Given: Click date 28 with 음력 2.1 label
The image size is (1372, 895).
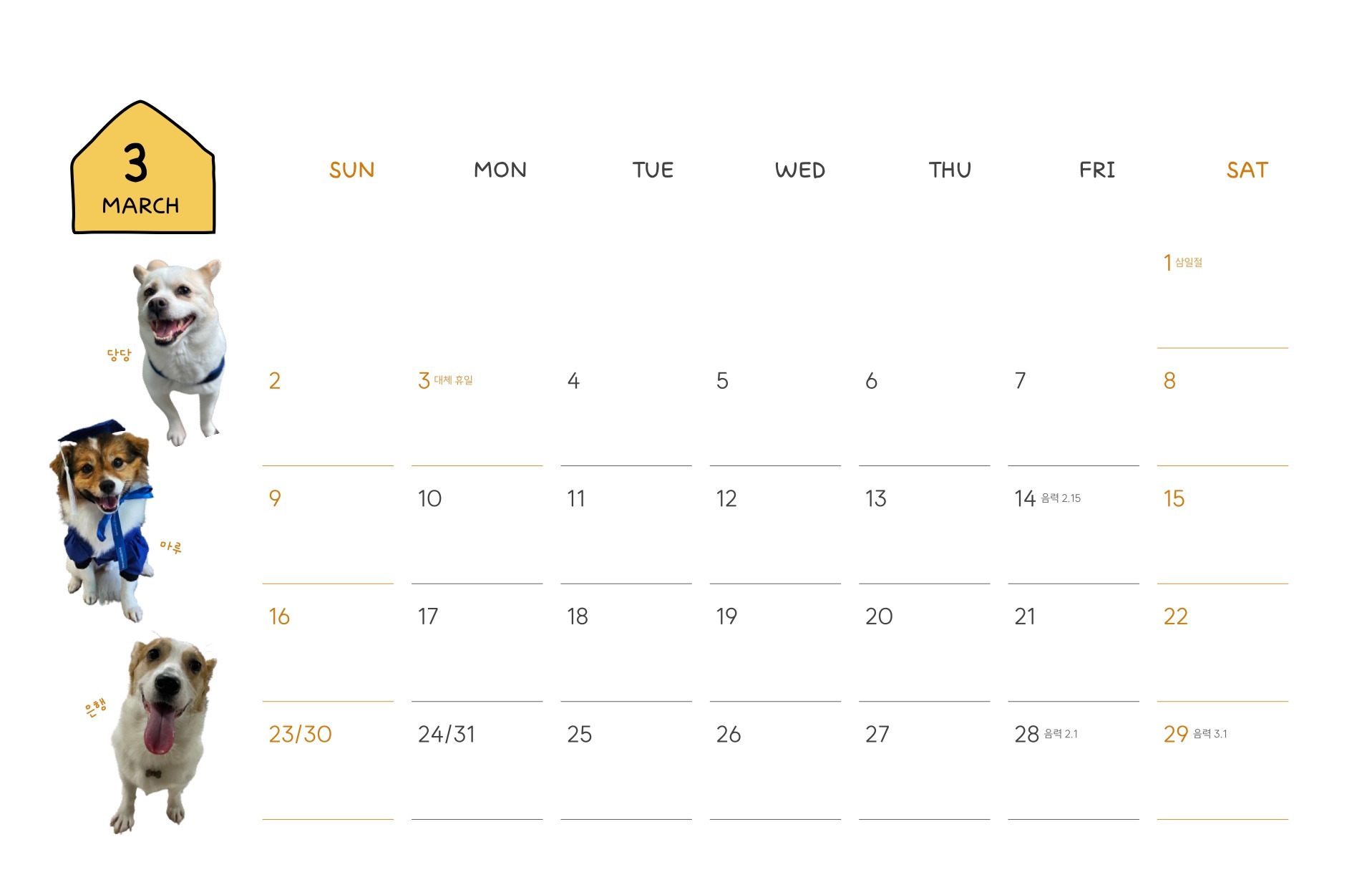Looking at the screenshot, I should 1046,734.
